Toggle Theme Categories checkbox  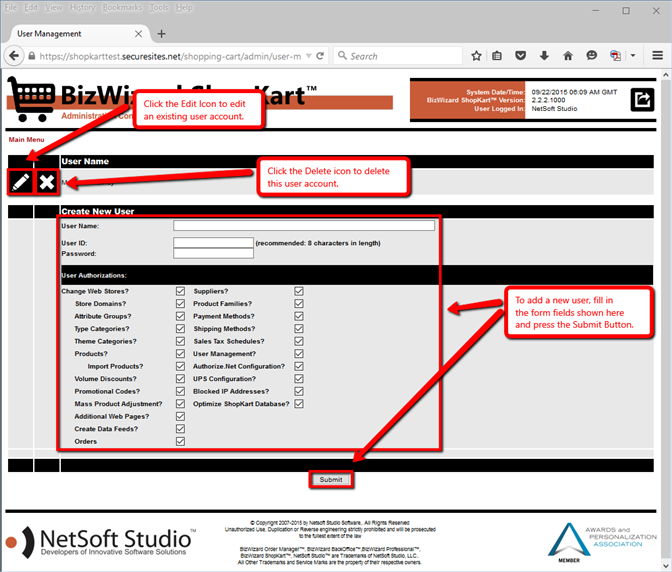point(180,341)
